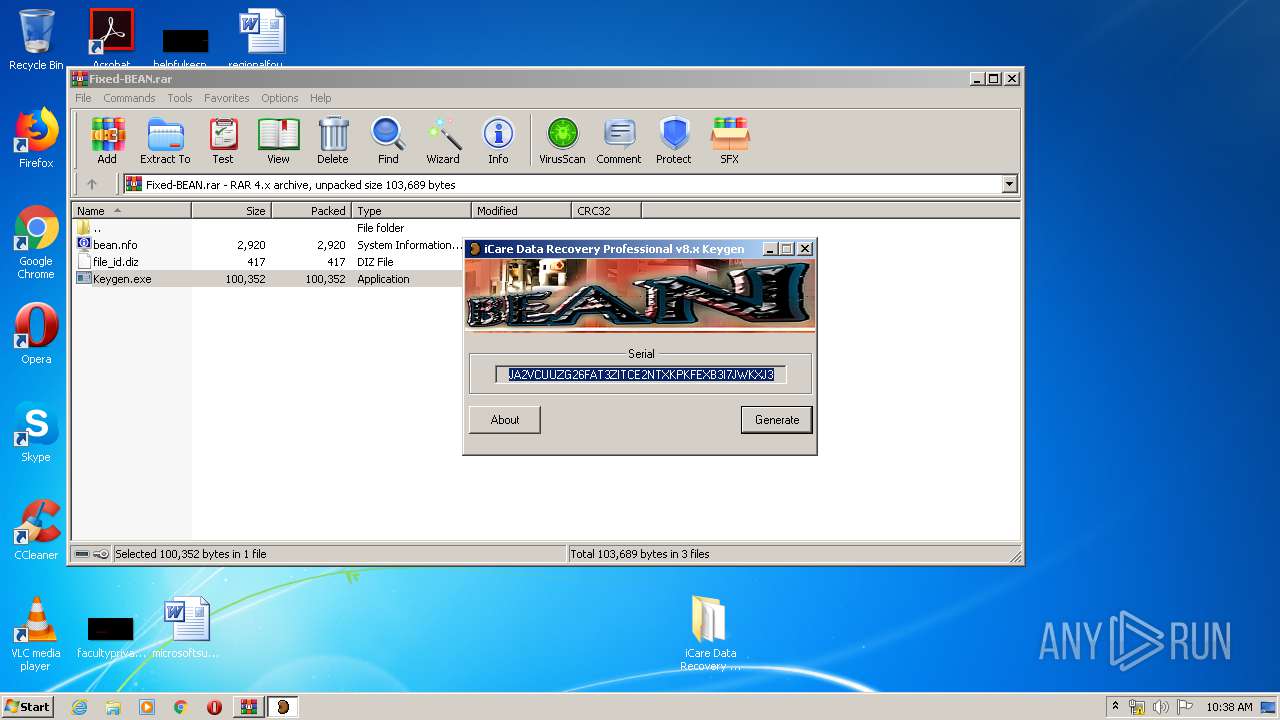Open Windows Media Player from the taskbar
The image size is (1280, 720).
tap(147, 707)
